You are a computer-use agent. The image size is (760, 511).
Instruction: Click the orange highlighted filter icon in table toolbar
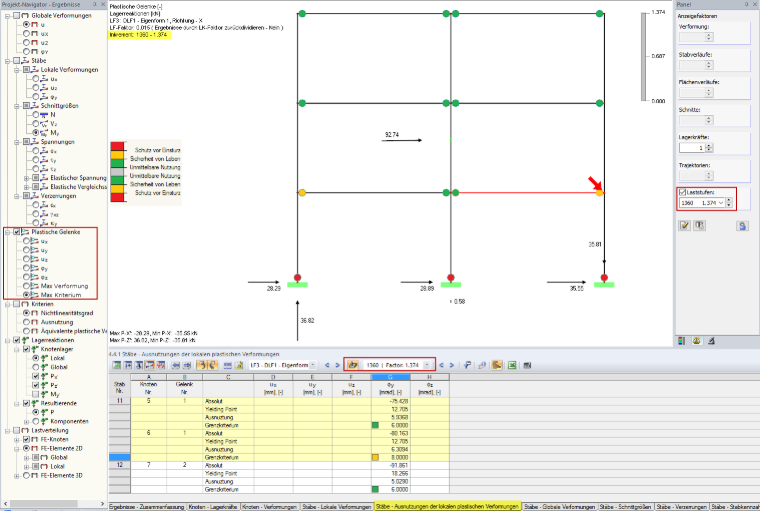click(x=202, y=365)
